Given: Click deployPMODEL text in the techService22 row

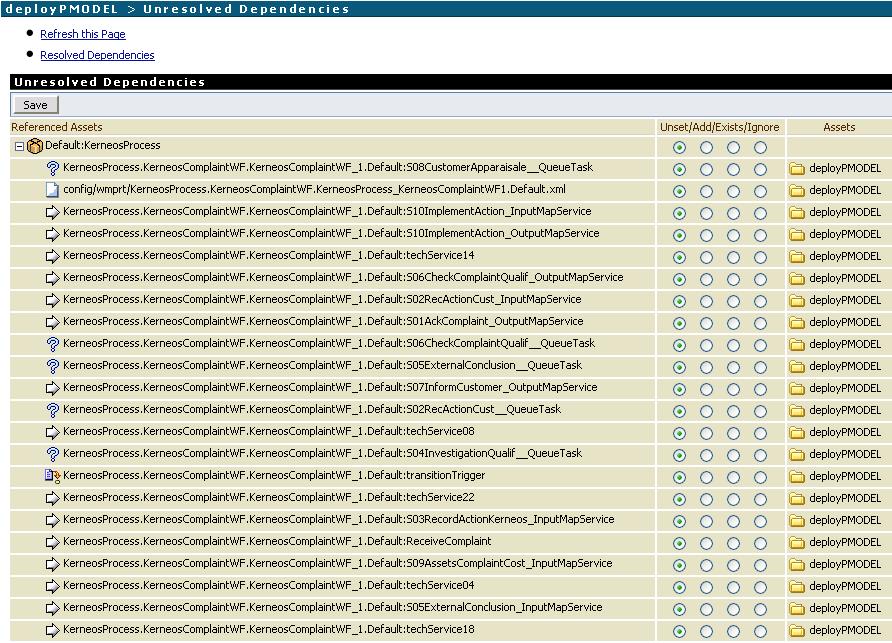Looking at the screenshot, I should 845,498.
